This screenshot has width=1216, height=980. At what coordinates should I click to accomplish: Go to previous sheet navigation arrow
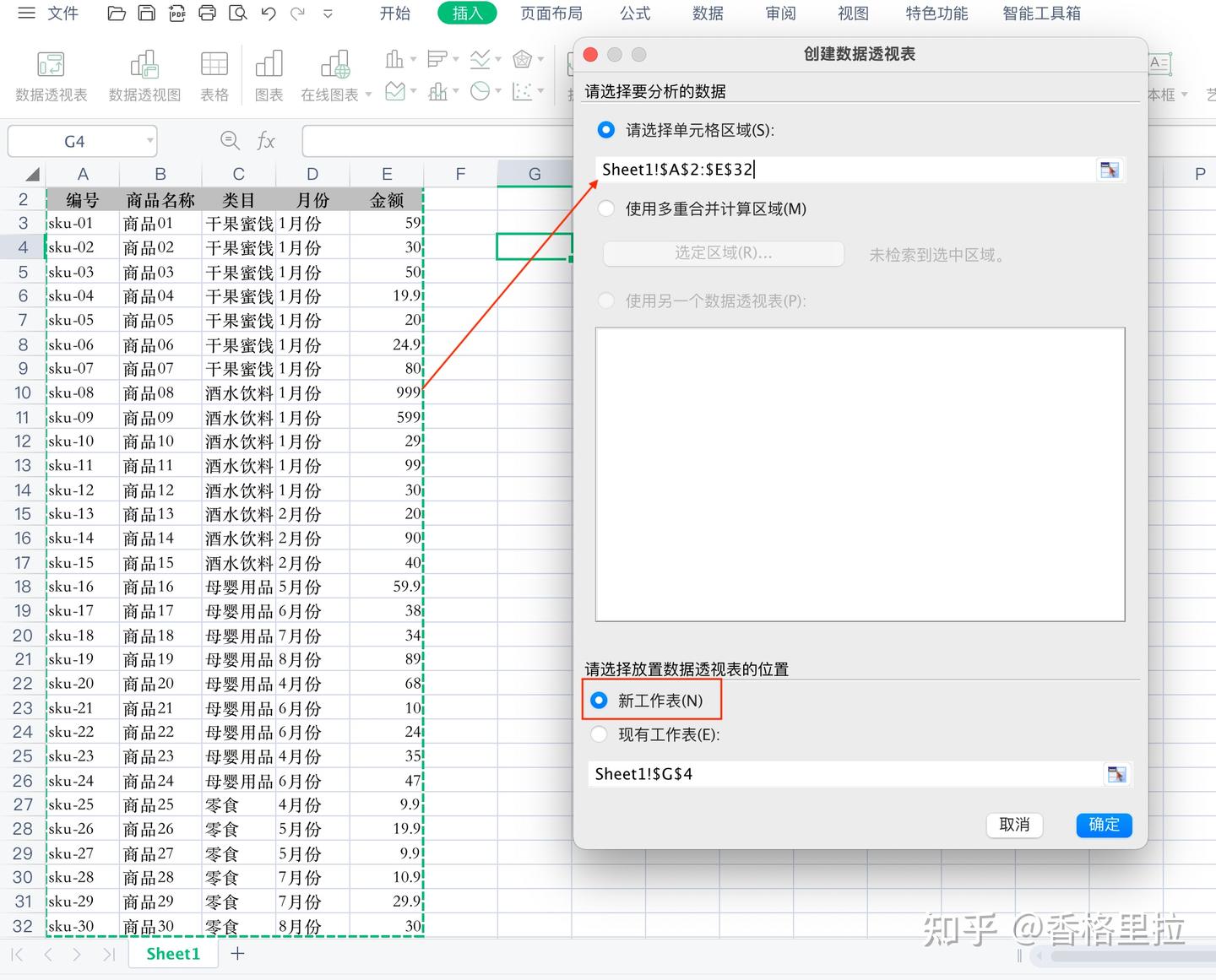point(48,955)
